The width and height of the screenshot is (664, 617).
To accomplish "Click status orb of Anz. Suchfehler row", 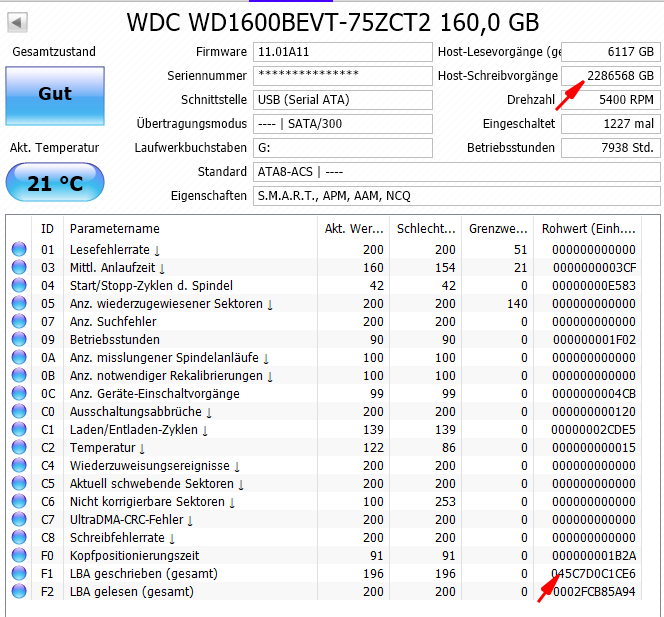I will pyautogui.click(x=19, y=321).
